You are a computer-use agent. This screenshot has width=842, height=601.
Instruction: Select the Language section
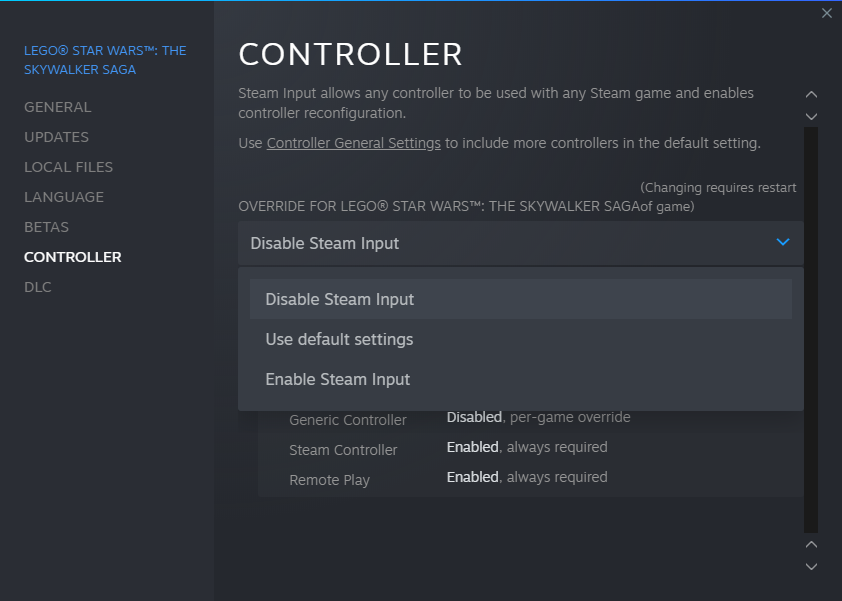[64, 197]
